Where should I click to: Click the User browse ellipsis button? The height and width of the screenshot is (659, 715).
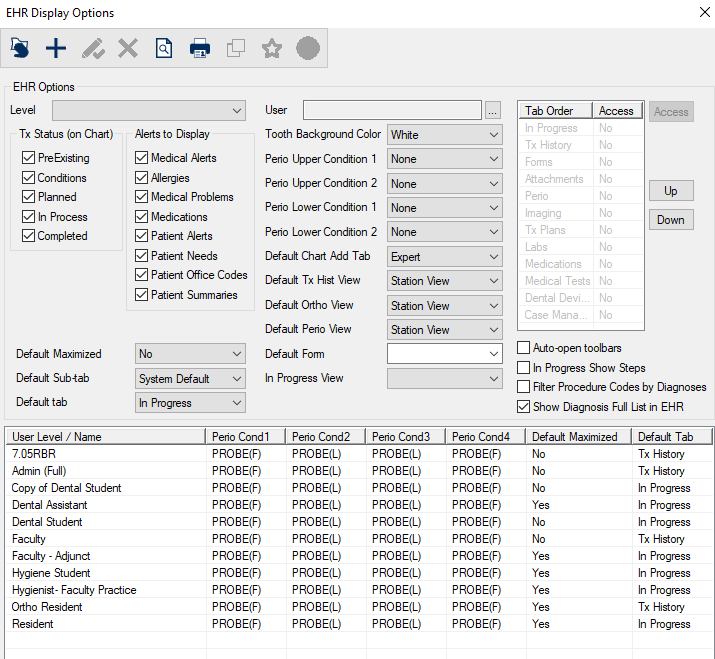(x=492, y=110)
